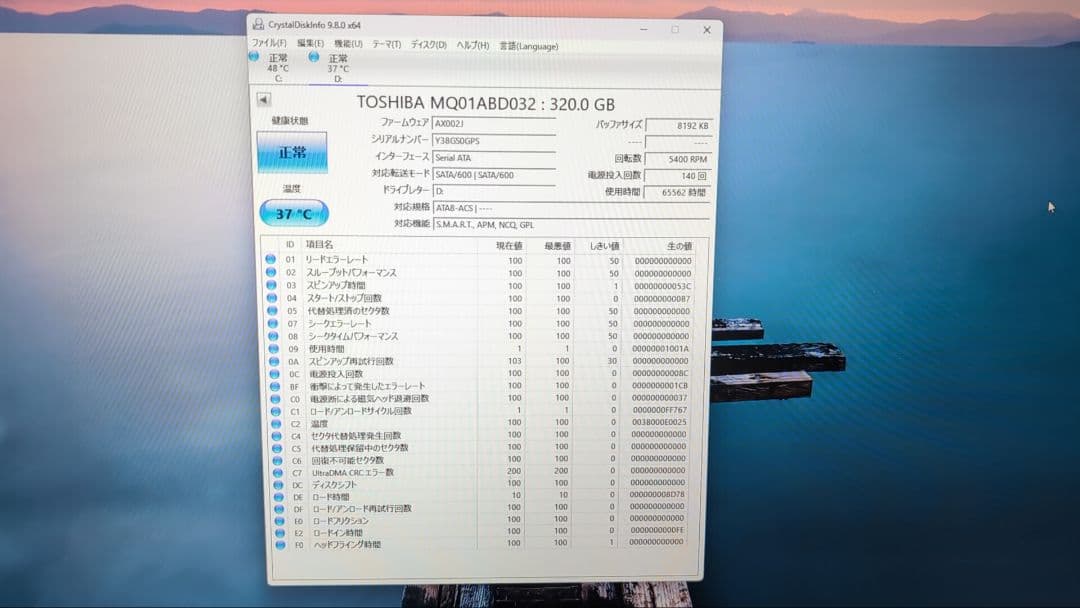Close the CrystalDiskInfo window
The image size is (1080, 608).
point(707,30)
